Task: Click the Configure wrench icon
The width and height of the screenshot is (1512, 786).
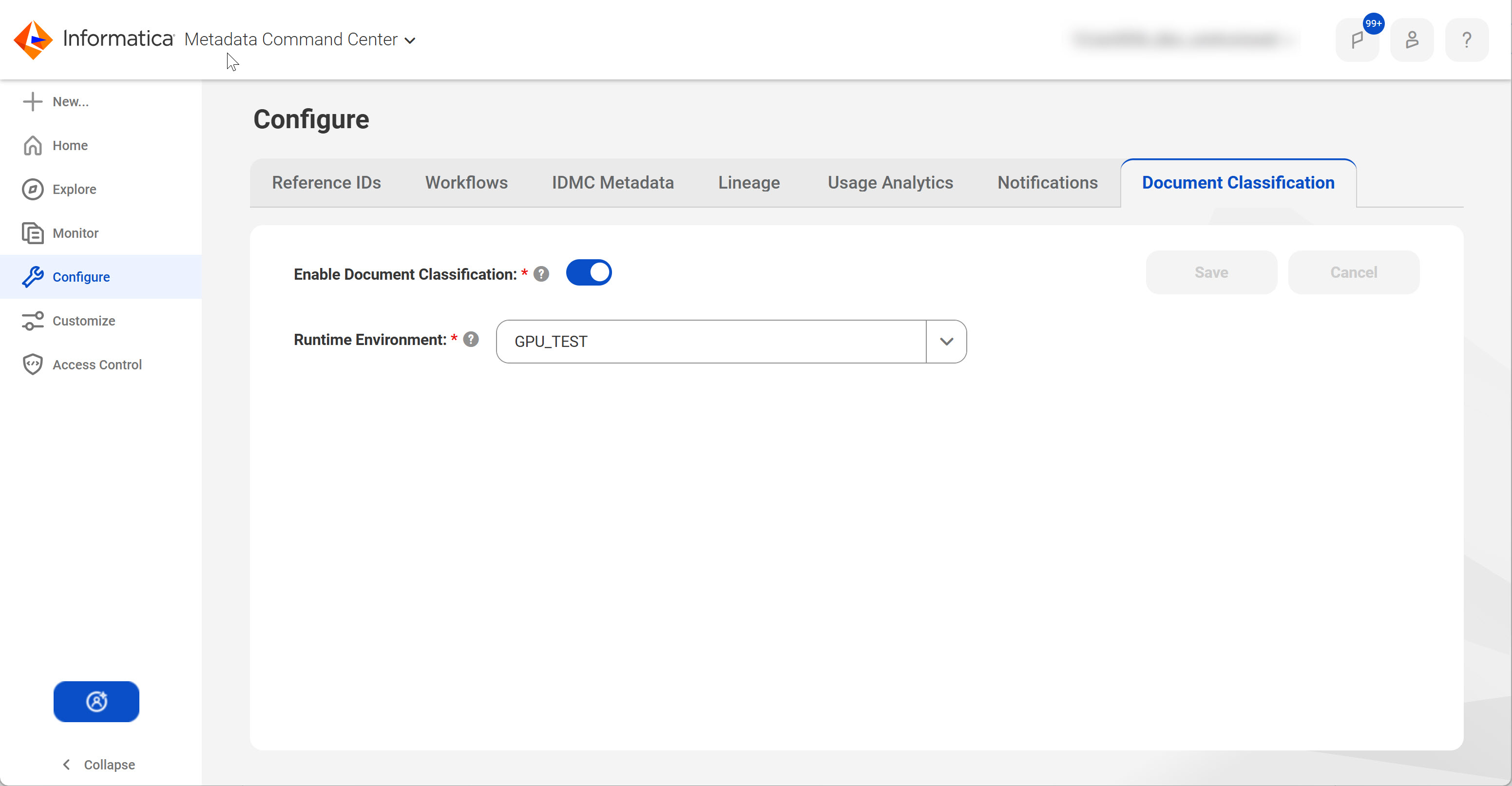Action: click(x=33, y=277)
